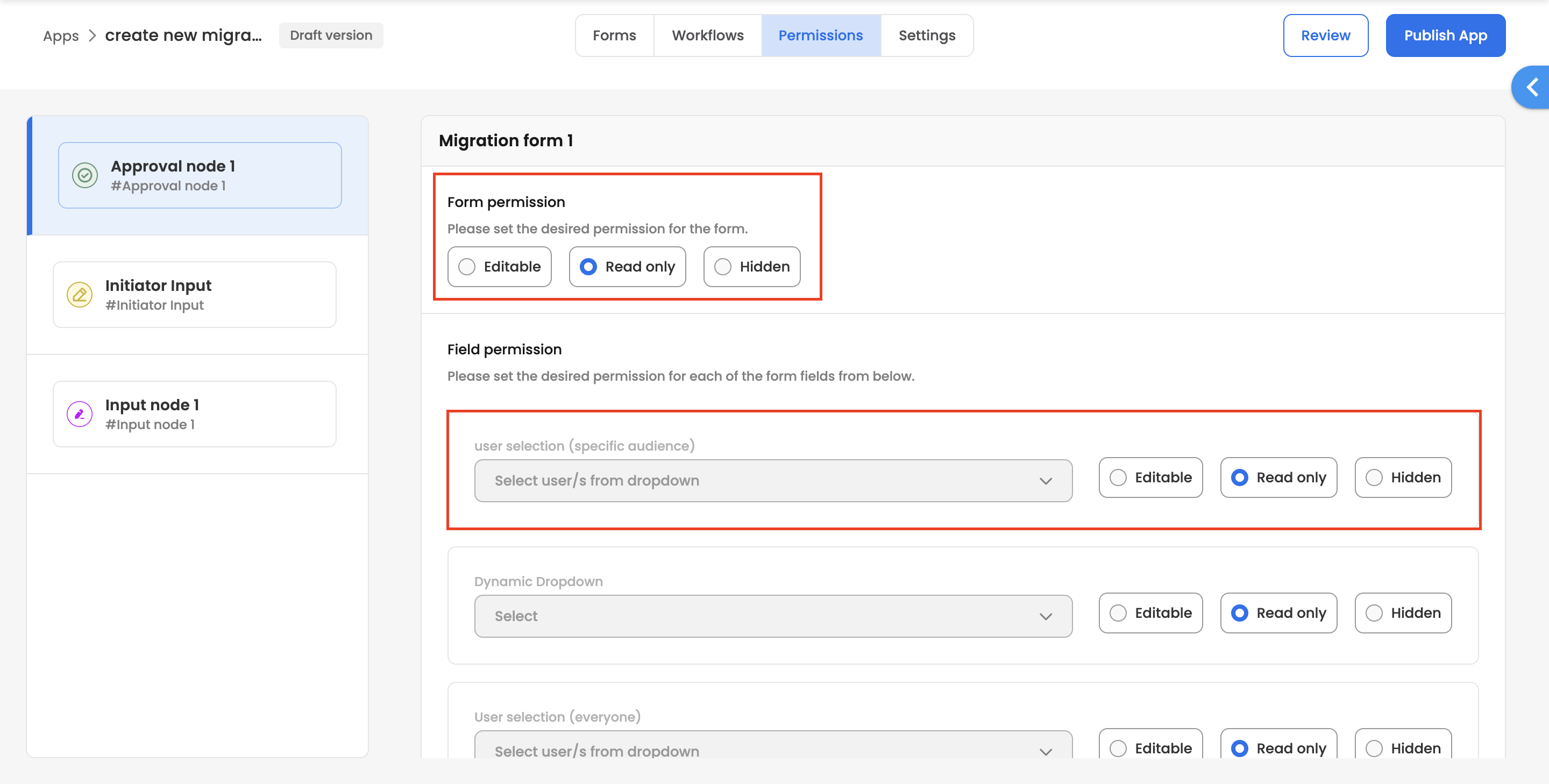Select Read only for User selection (everyone)
Viewport: 1549px width, 784px height.
point(1278,747)
